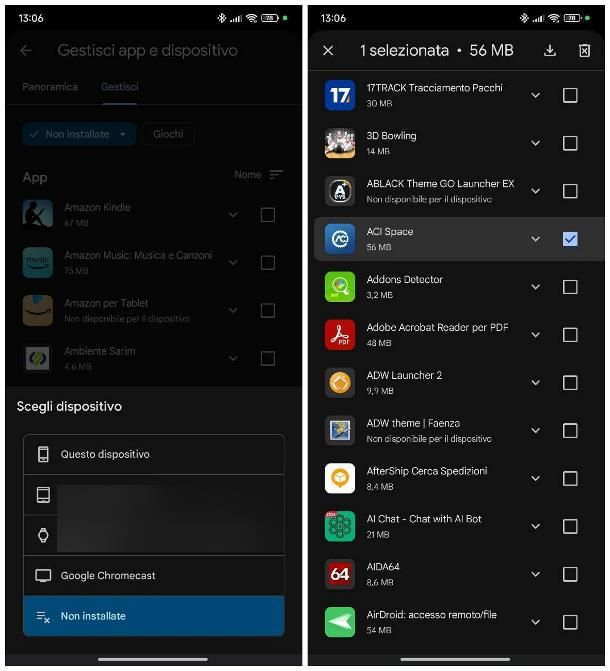The height and width of the screenshot is (671, 610).
Task: Expand the 3D Bowling entry chevron
Action: [x=536, y=143]
